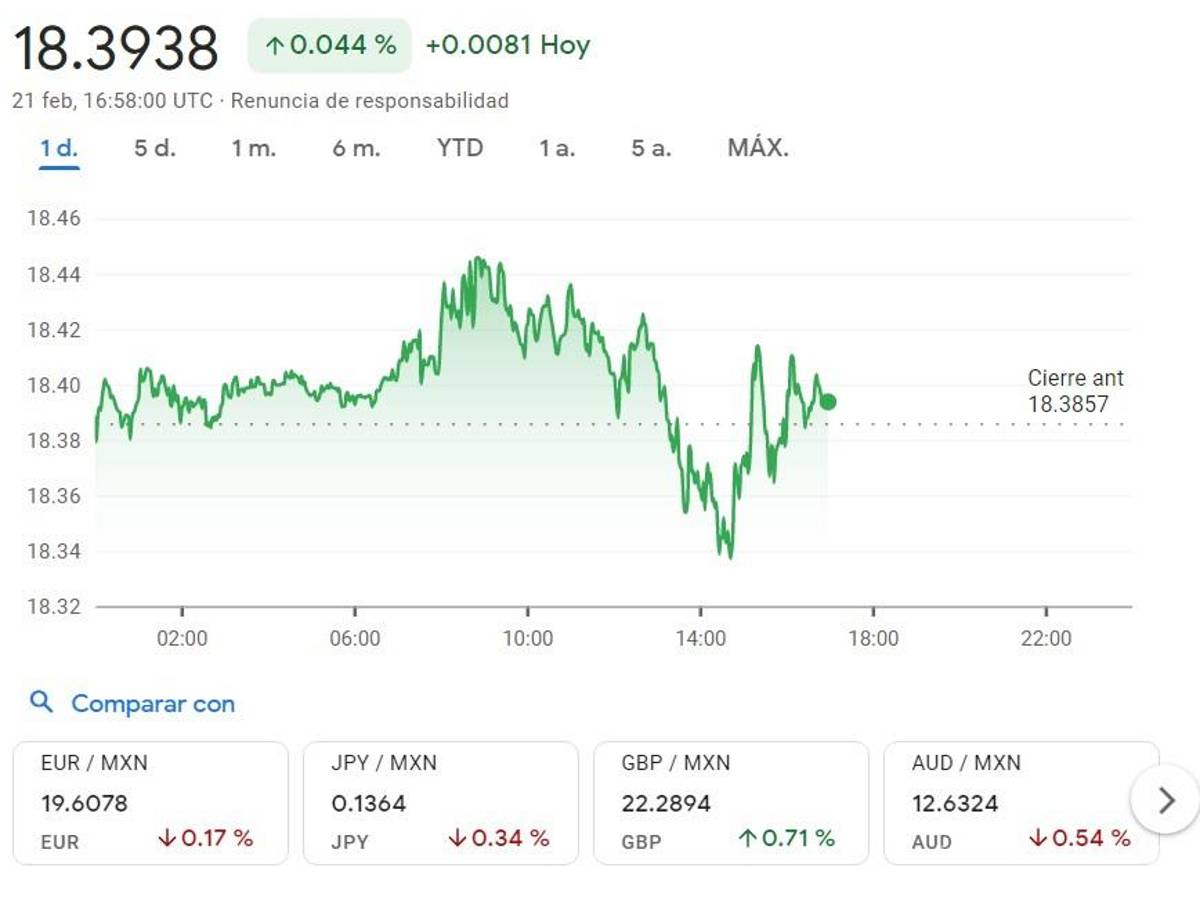Switch to the 1 m. tab
Screen dimensions: 1200x900
pyautogui.click(x=256, y=148)
